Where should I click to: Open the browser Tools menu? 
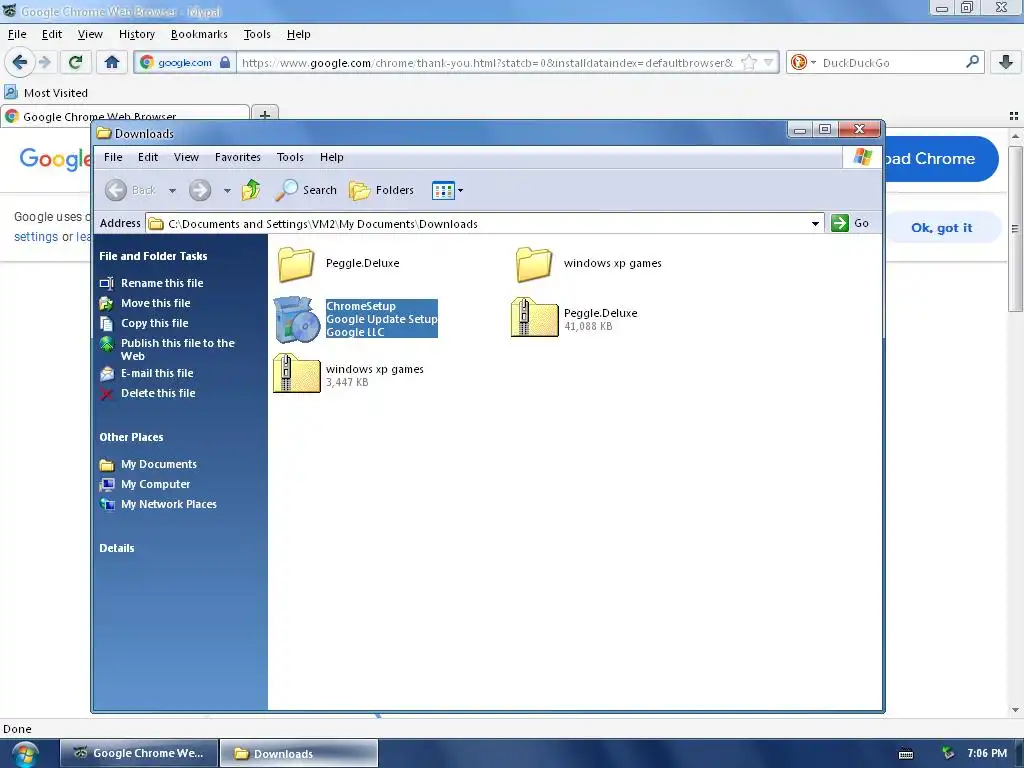257,34
